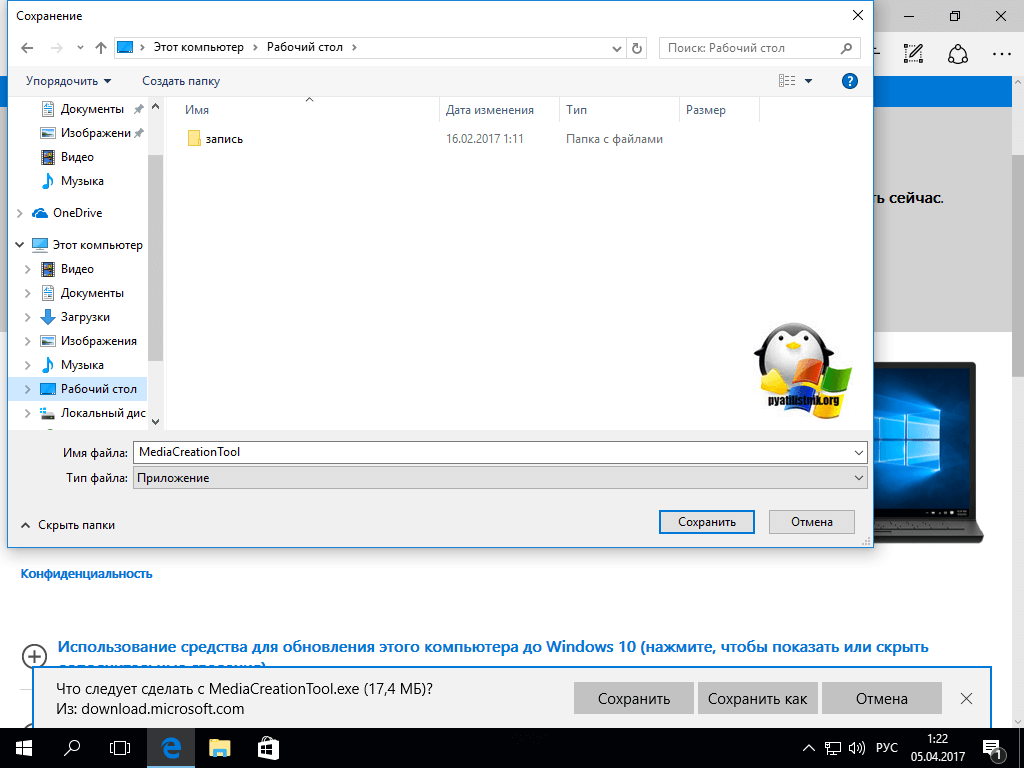1024x768 pixels.
Task: Open Музыка in quick access
Action: (x=73, y=181)
